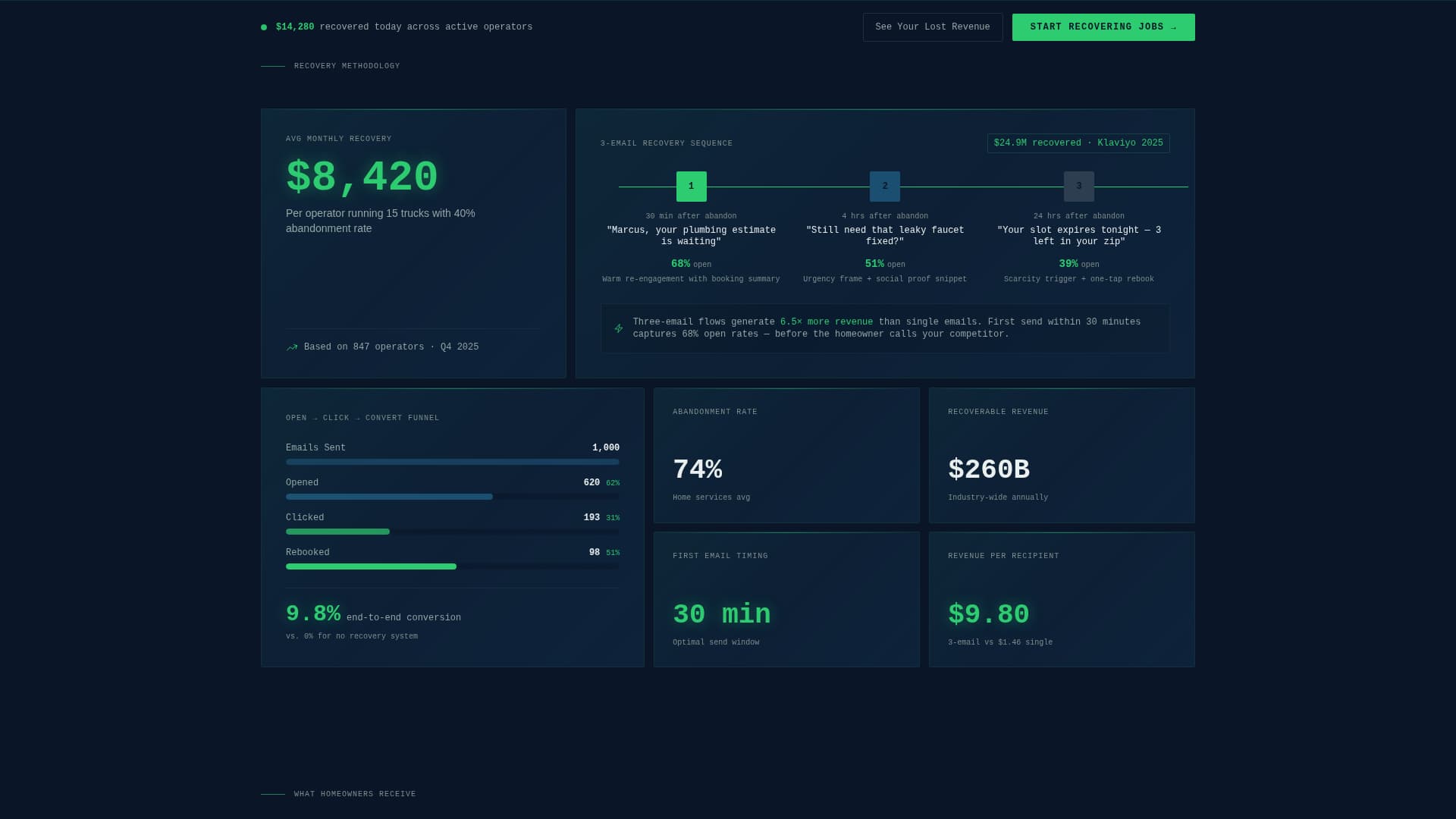The height and width of the screenshot is (819, 1456).
Task: Click the 30 min first email timing value
Action: pyautogui.click(x=722, y=614)
